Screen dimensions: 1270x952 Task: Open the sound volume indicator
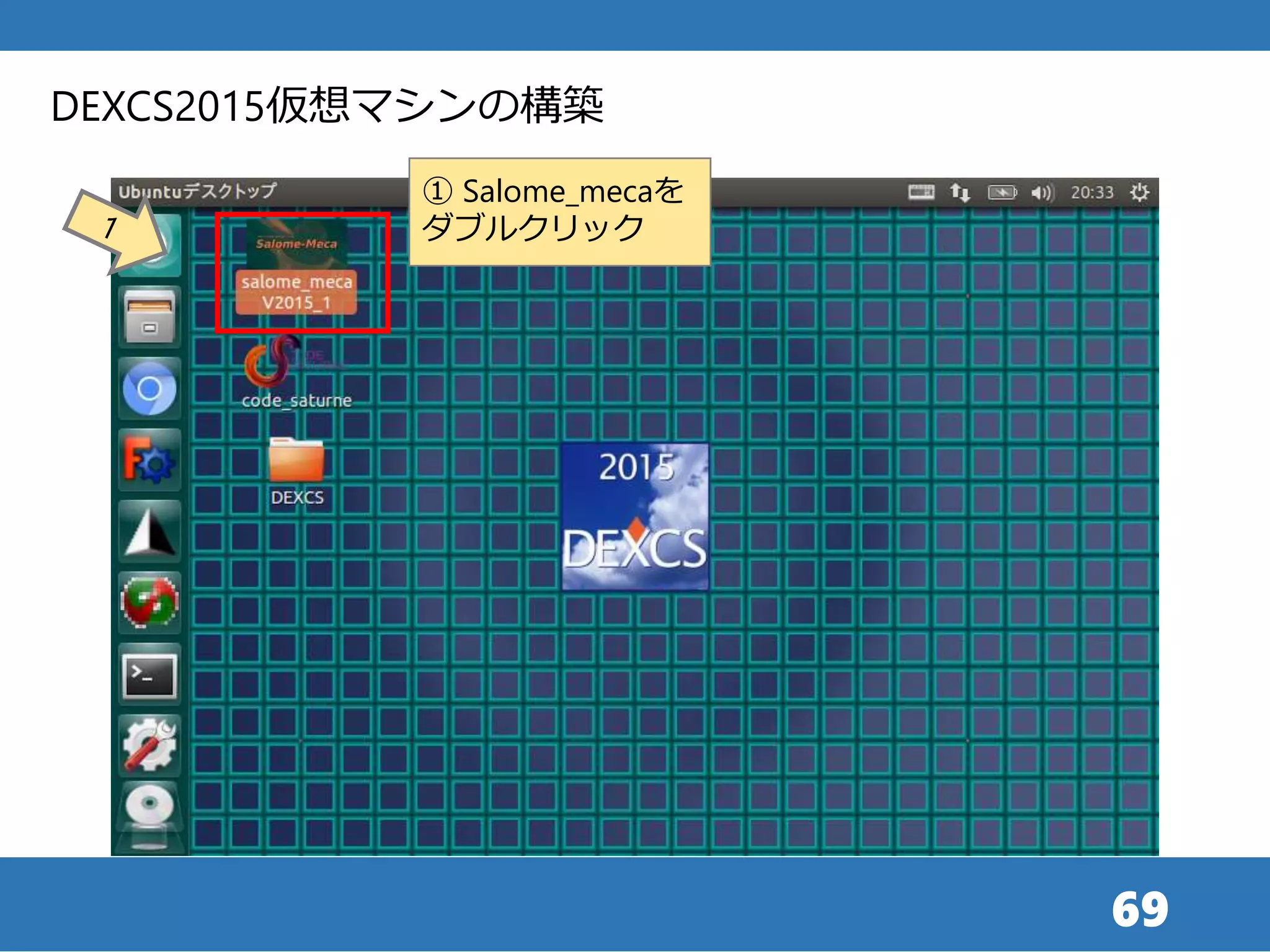[x=1042, y=193]
